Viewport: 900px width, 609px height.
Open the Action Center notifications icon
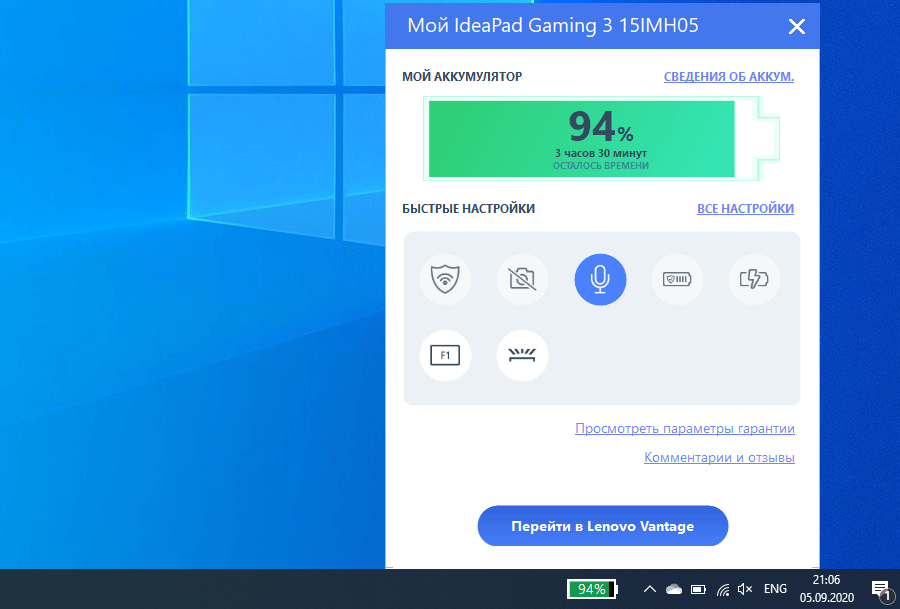881,589
